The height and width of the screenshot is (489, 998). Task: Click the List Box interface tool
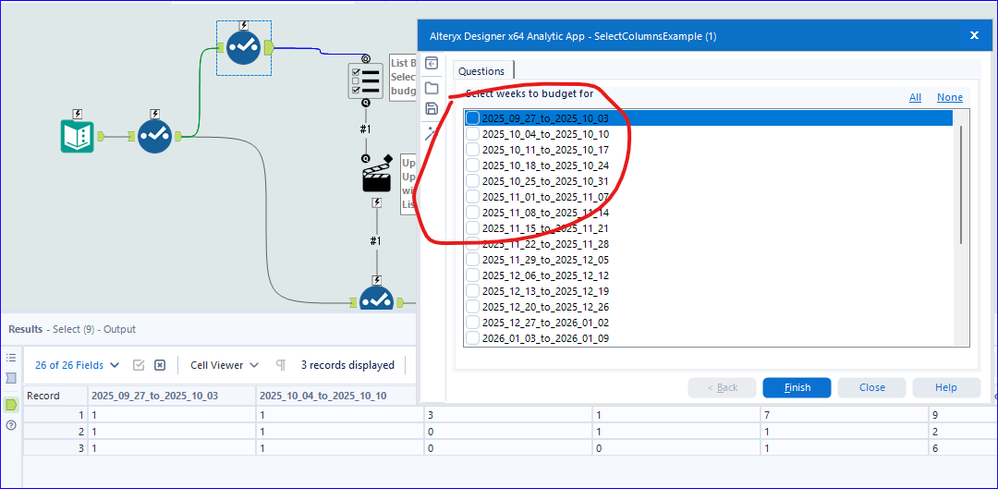[365, 81]
